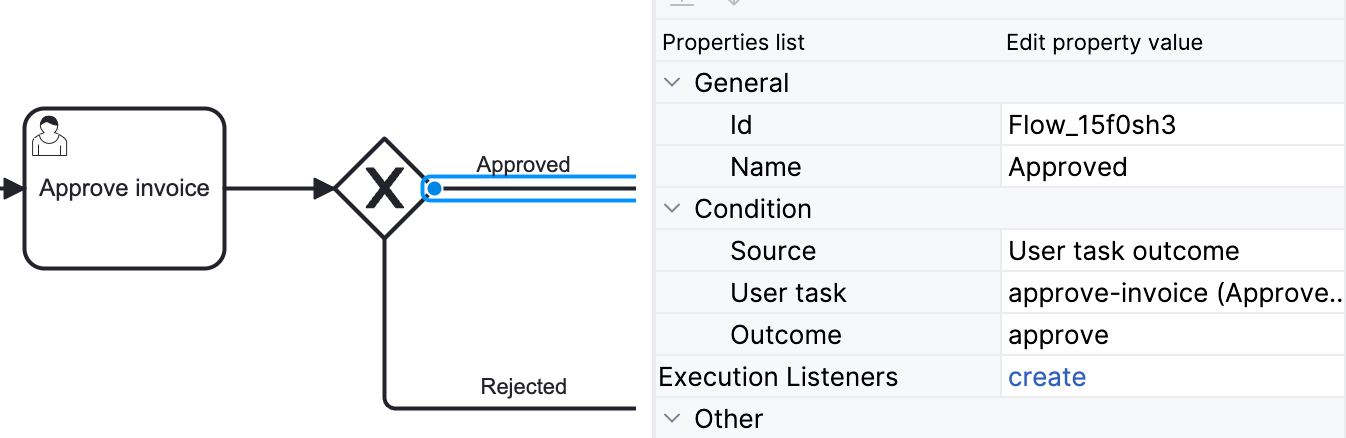Open the Outcome value approve
This screenshot has width=1346, height=438.
(x=1170, y=335)
